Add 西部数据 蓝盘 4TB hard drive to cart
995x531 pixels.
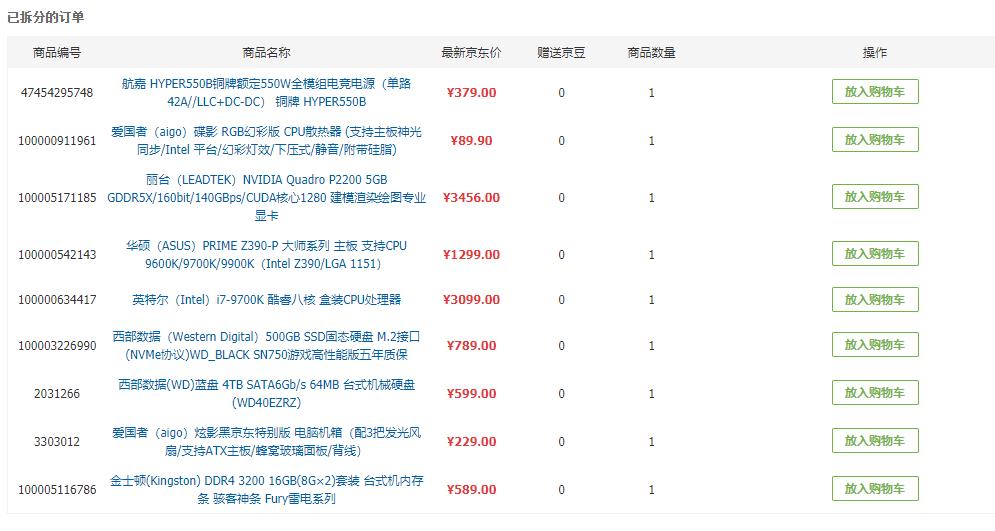coord(875,393)
